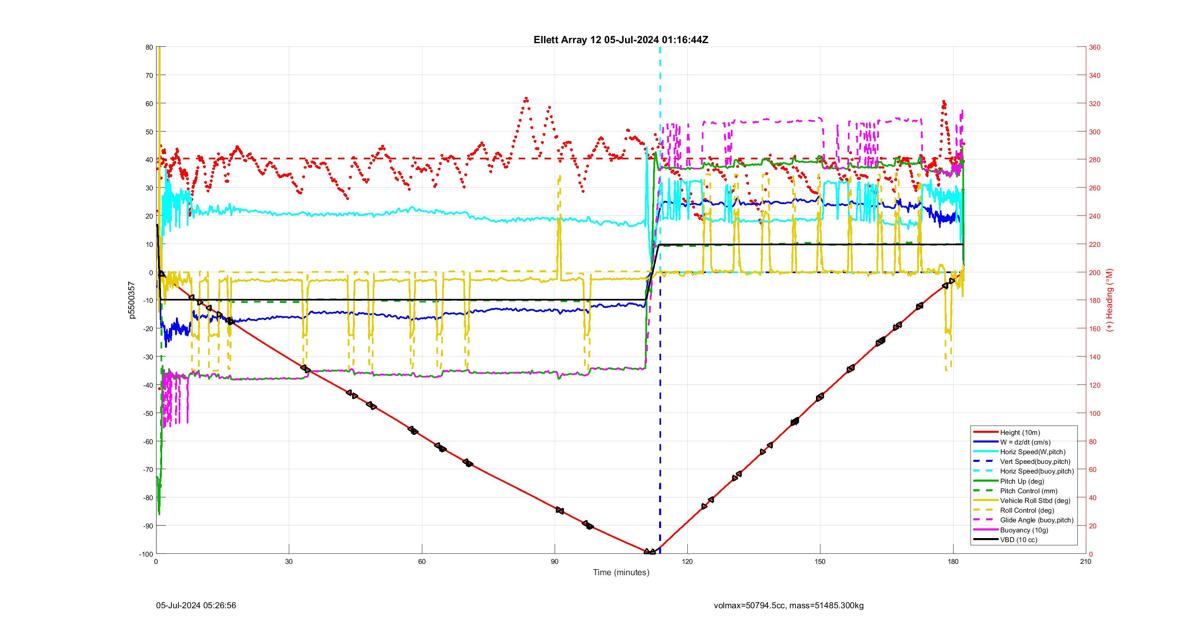This screenshot has width=1200, height=622.
Task: Click 'Horiz Speed(buoy,pitch)' legend entry text
Action: point(1037,471)
